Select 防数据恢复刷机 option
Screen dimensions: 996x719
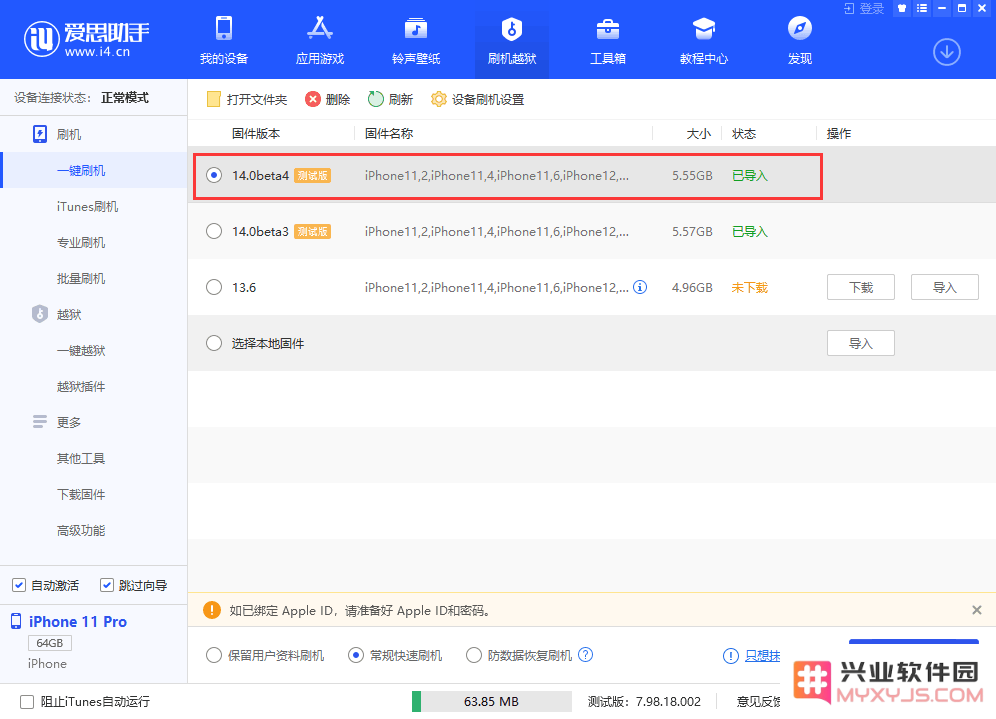[x=474, y=655]
